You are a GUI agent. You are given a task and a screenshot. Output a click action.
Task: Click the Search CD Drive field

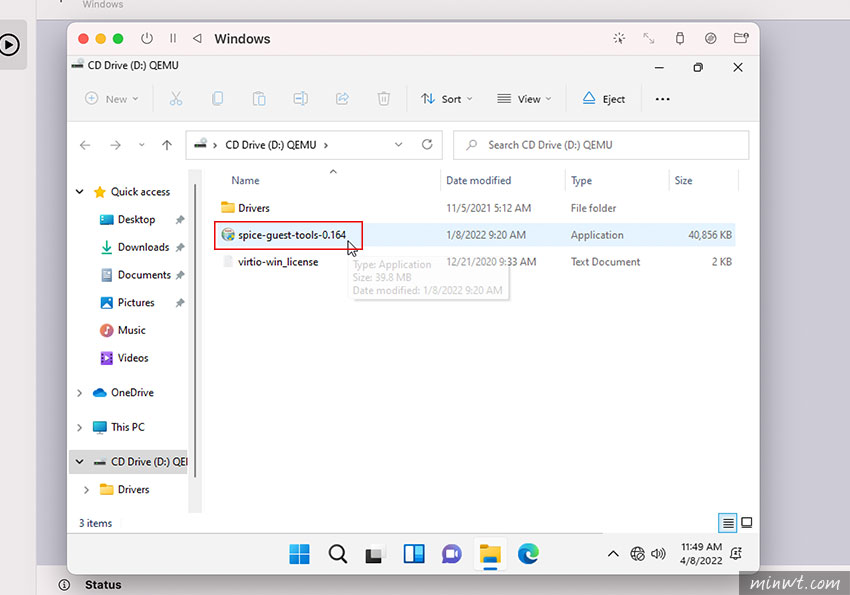click(x=601, y=145)
